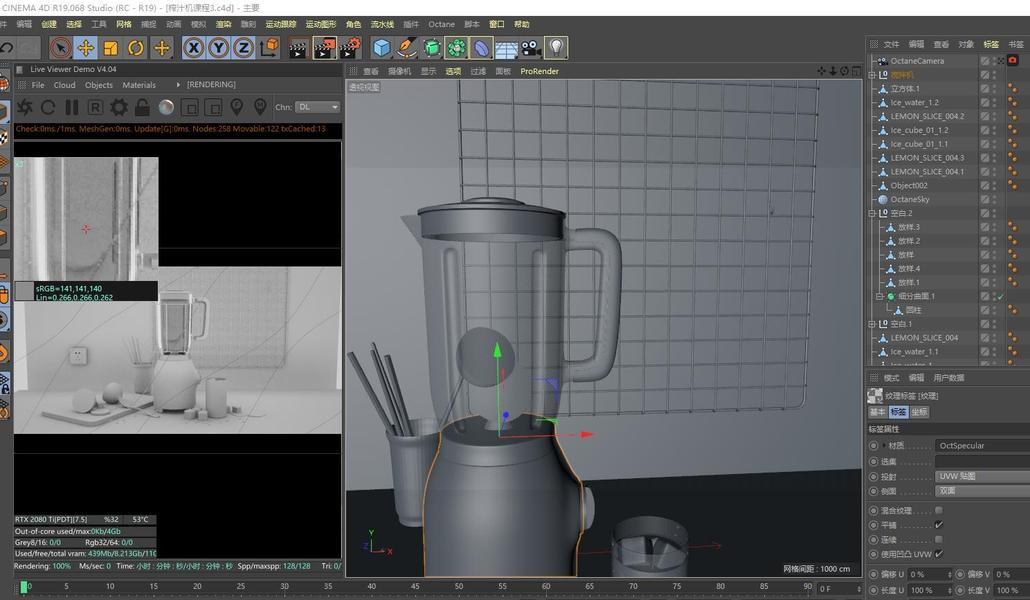Pause the Live Viewer rendering

click(72, 106)
